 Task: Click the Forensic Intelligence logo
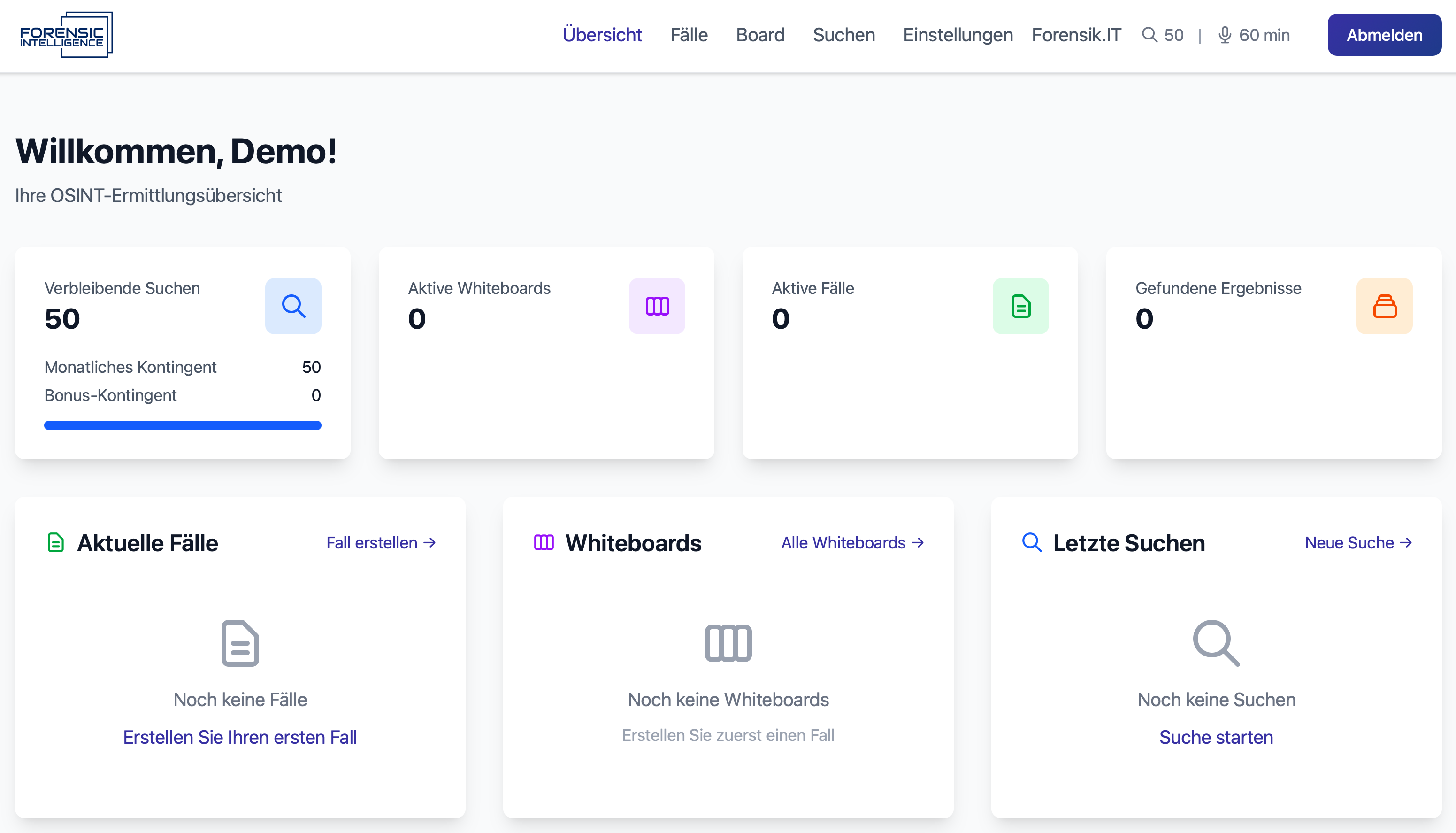click(x=67, y=35)
